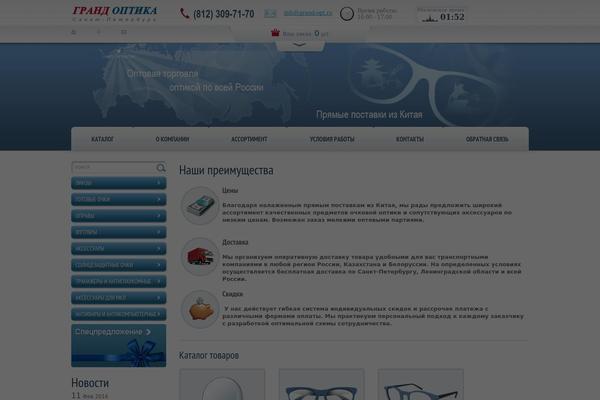600x400 pixels.
Task: Open the О КОМПАНИИ menu item
Action: 172,139
